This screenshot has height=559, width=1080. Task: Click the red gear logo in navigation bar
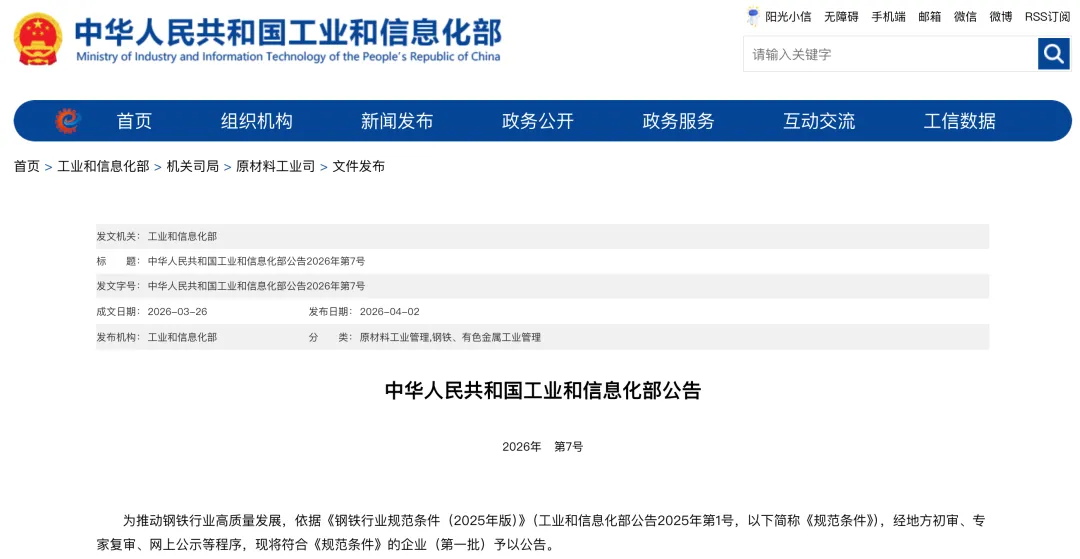coord(68,120)
